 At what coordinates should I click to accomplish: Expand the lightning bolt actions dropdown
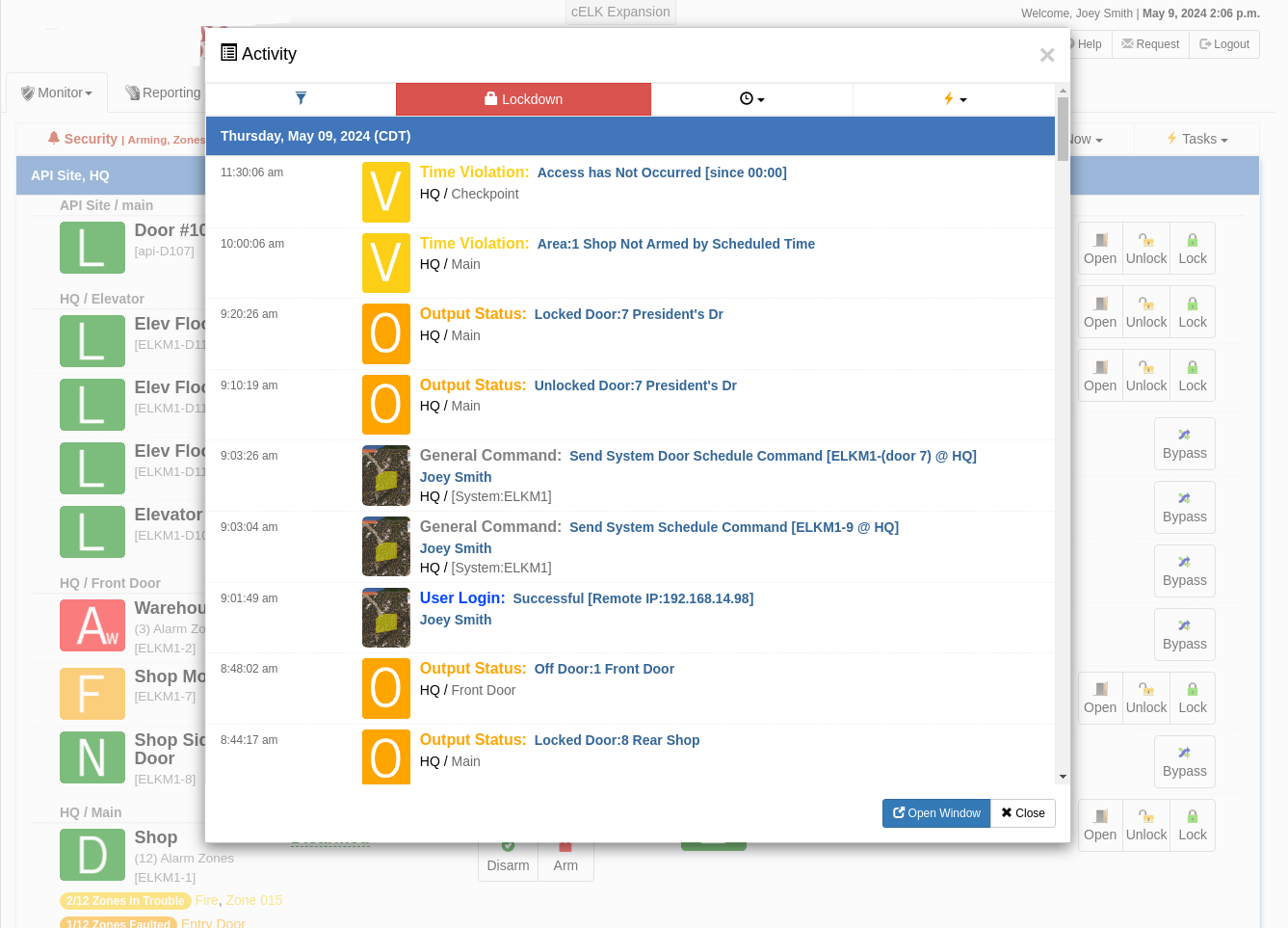pyautogui.click(x=954, y=99)
